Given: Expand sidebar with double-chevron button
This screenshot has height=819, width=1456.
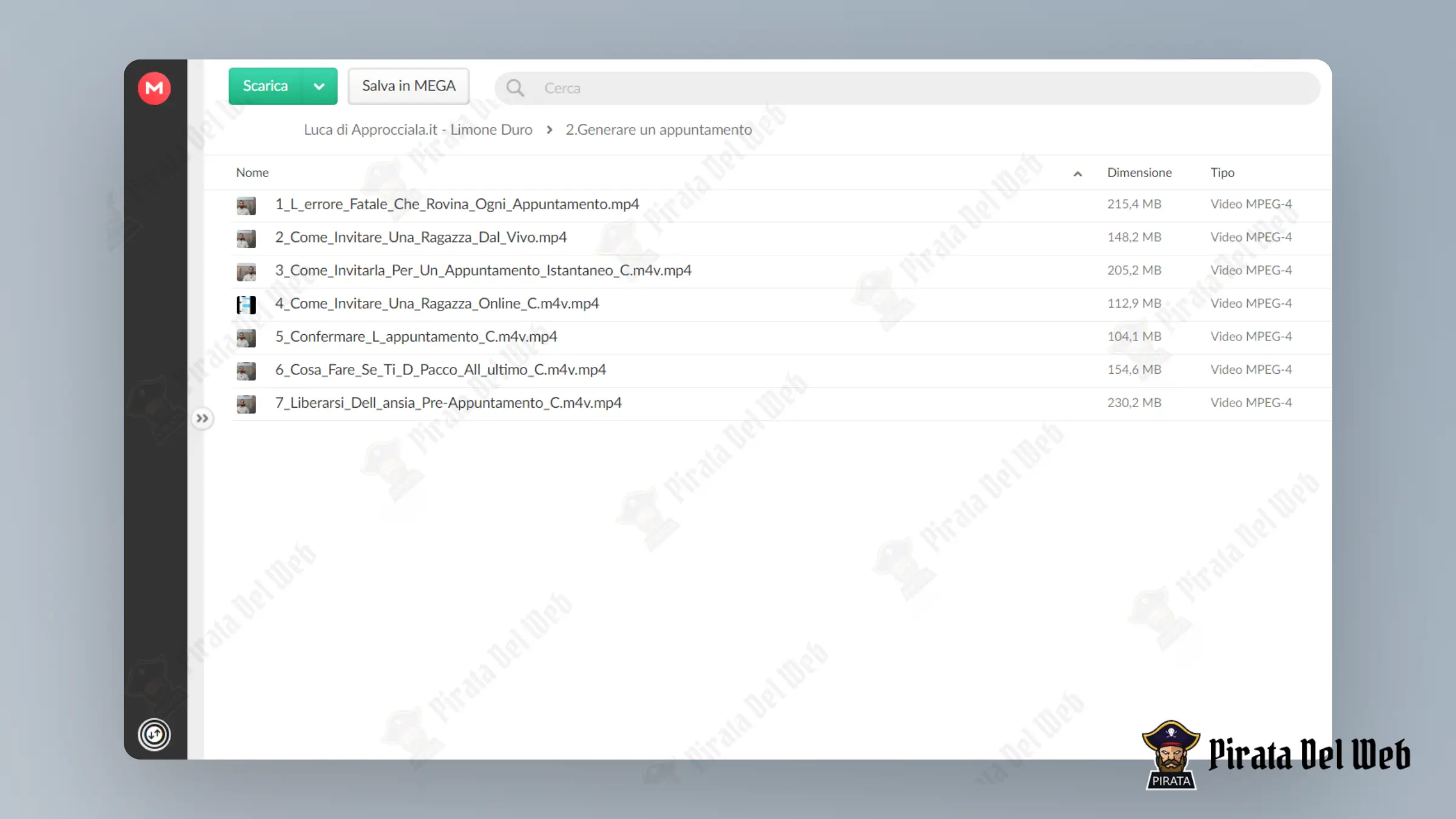Looking at the screenshot, I should (x=202, y=418).
